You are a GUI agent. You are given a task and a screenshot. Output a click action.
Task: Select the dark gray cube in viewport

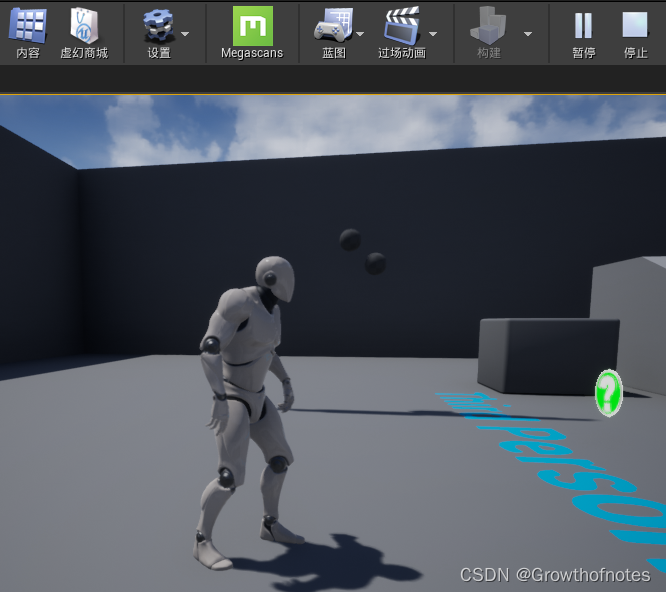[548, 357]
